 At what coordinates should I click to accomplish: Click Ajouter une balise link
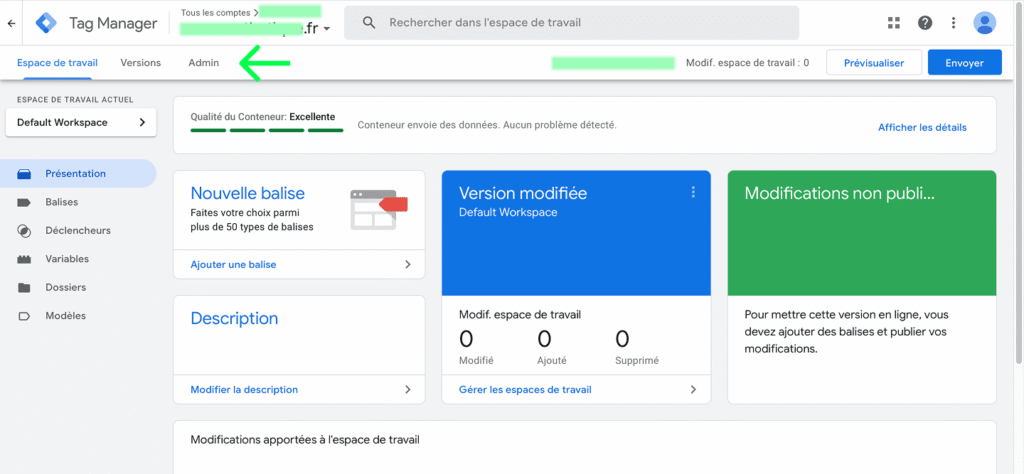click(x=233, y=265)
